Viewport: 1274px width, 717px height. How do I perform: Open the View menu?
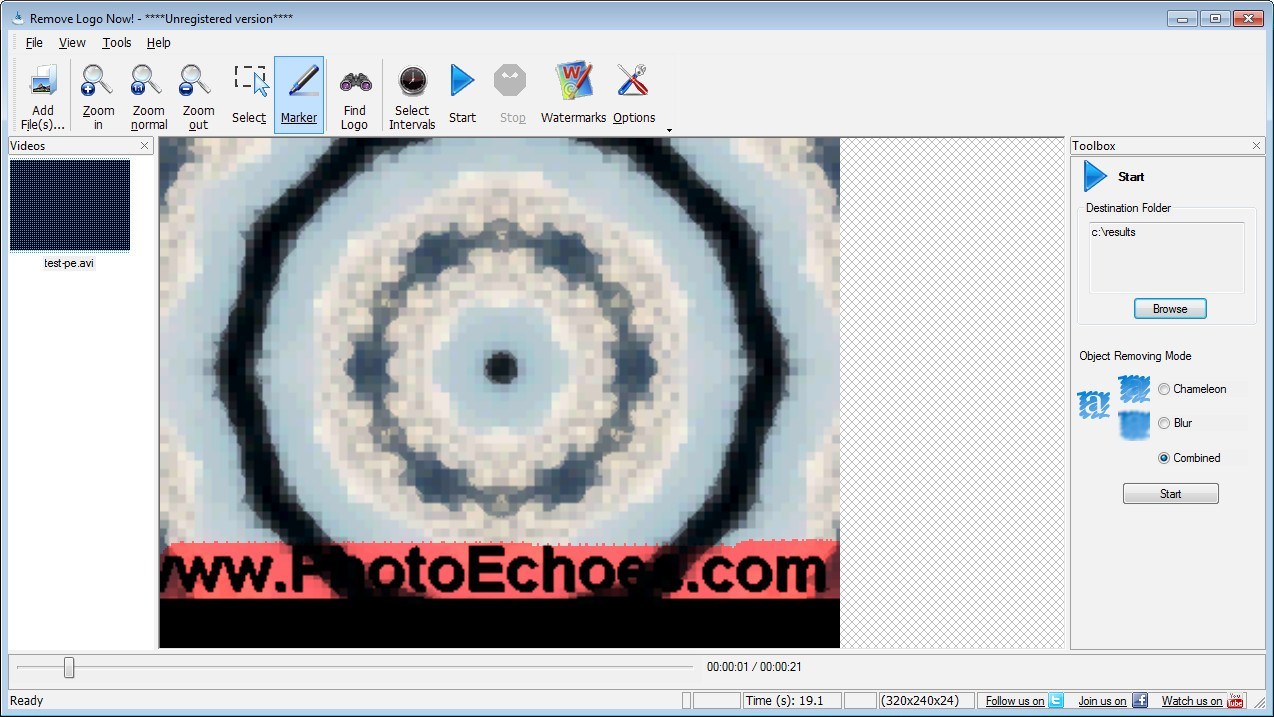click(x=72, y=43)
